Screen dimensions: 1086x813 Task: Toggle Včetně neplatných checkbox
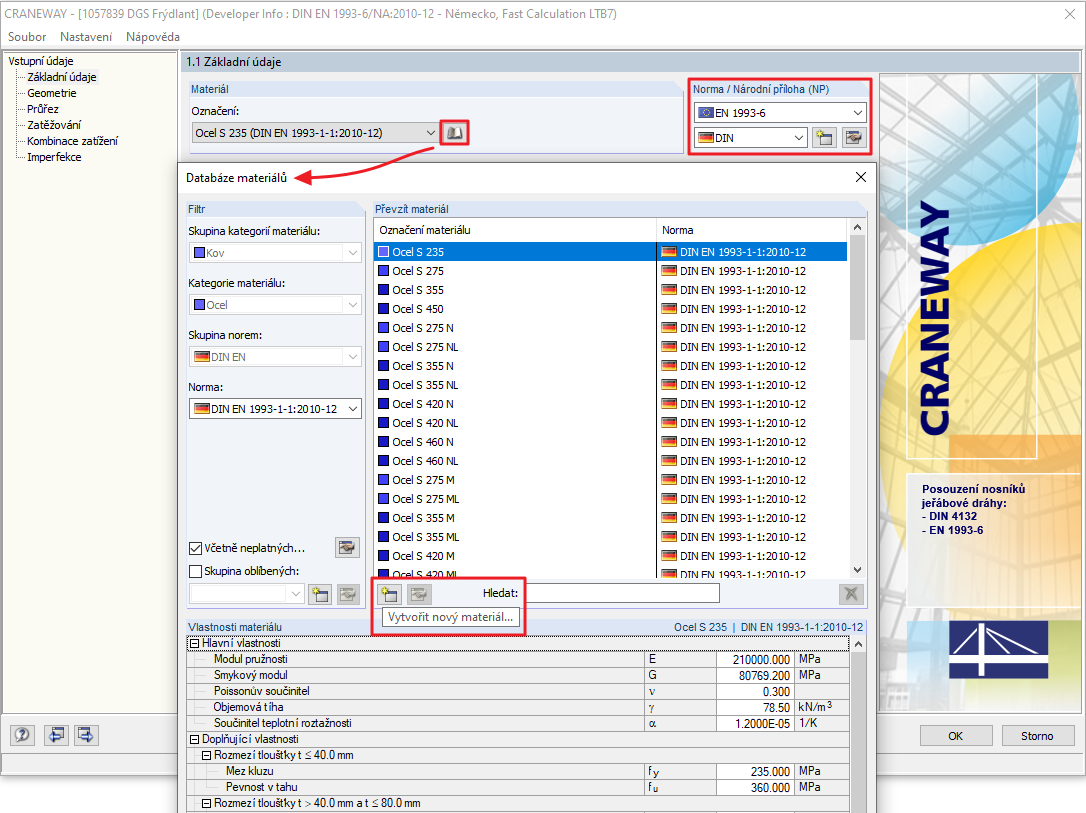point(195,548)
